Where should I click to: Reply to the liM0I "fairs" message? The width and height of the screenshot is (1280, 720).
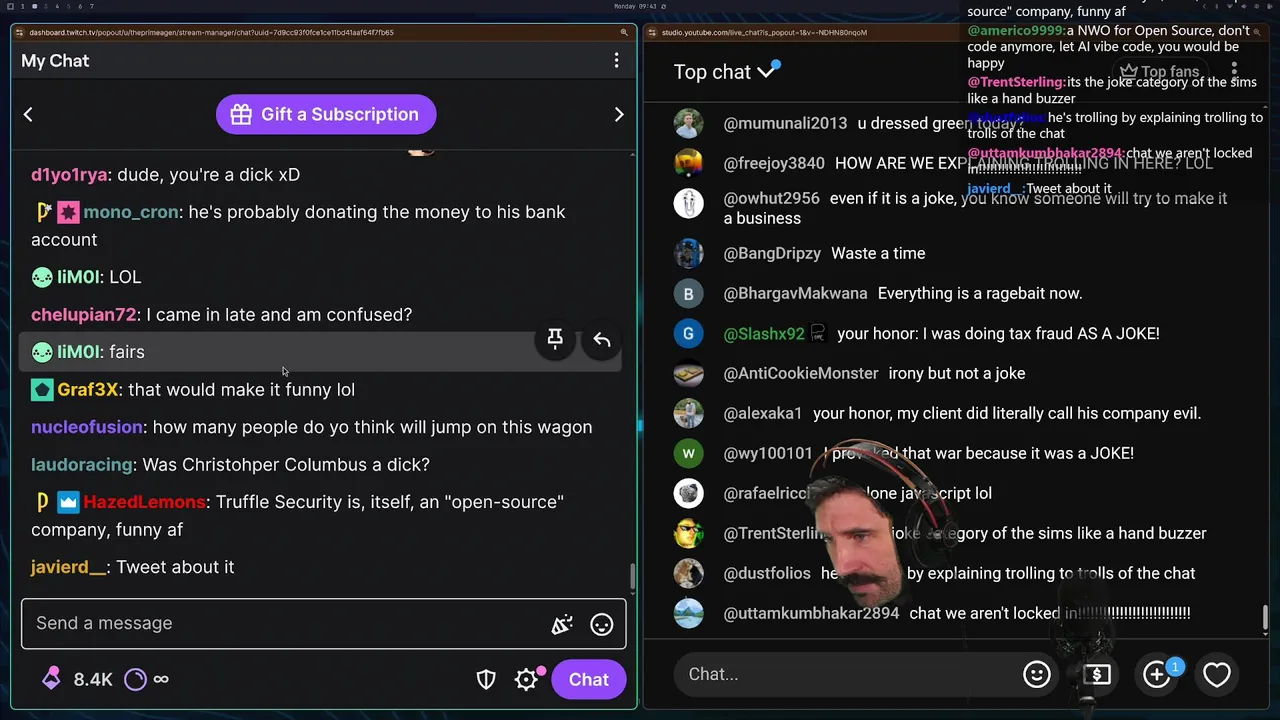tap(602, 340)
